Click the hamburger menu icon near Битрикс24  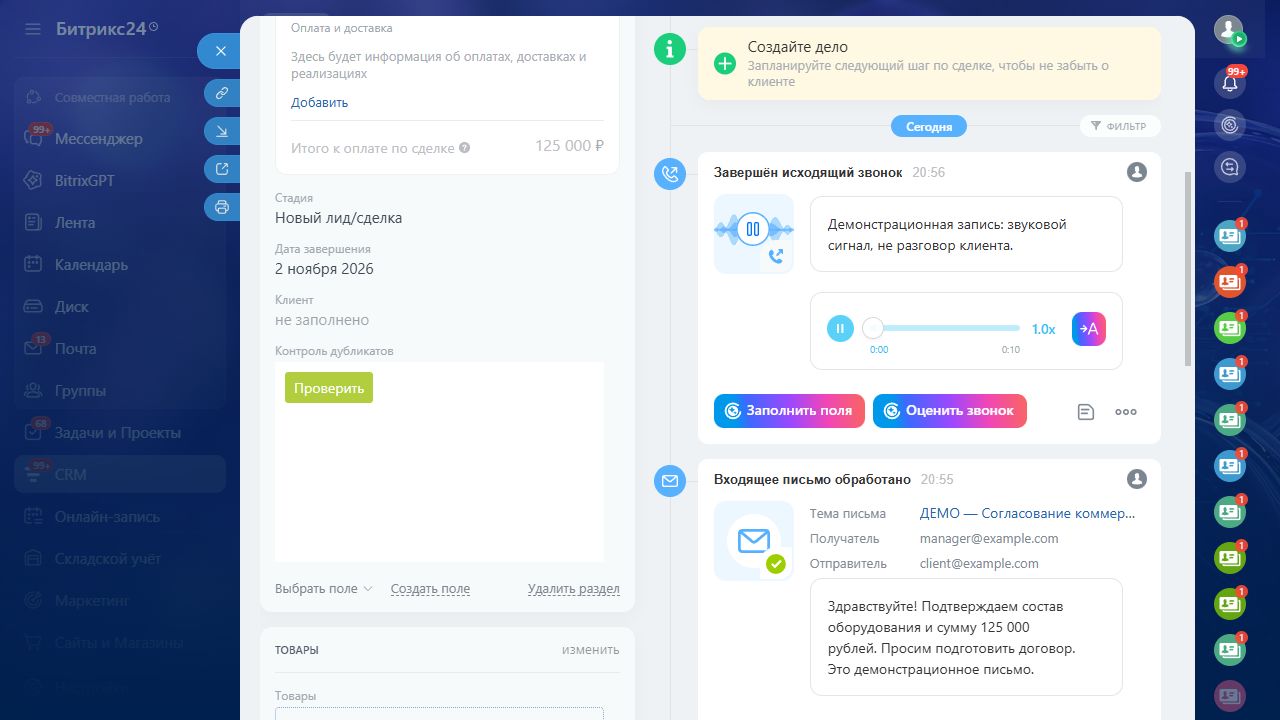pos(33,29)
